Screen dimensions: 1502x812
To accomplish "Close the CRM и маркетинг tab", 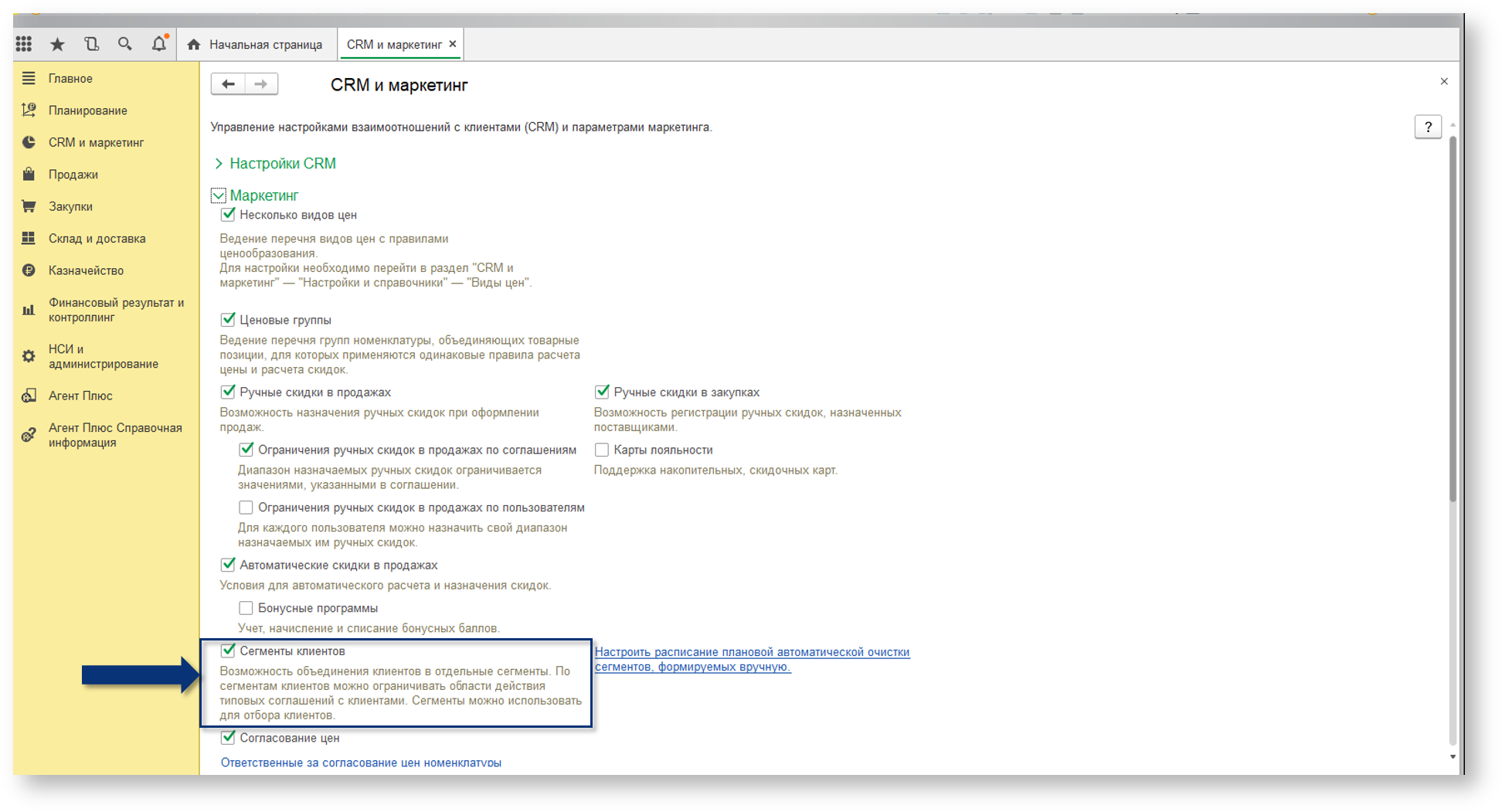I will (453, 44).
